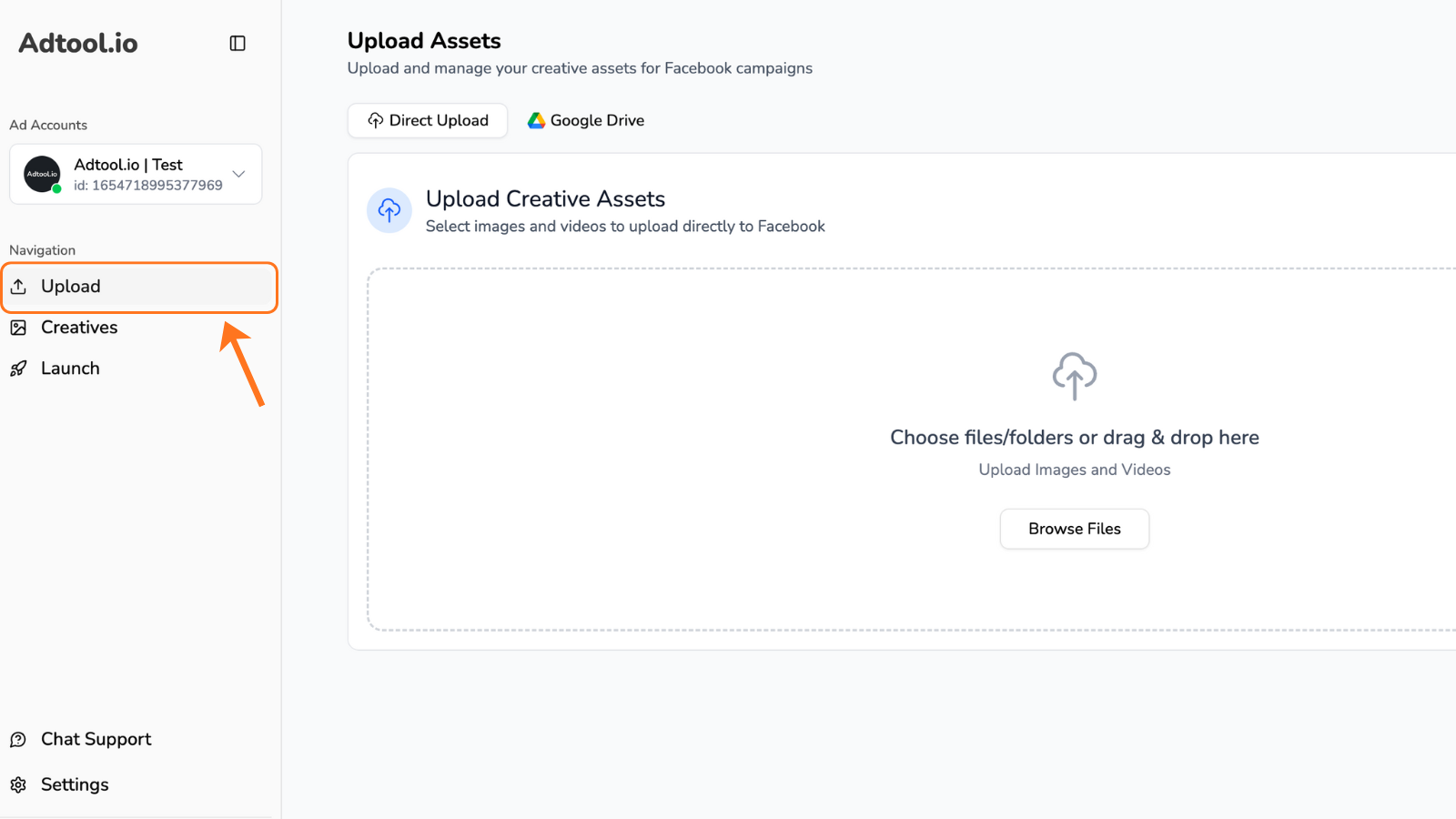Click the rocket icon next to Launch
This screenshot has width=1456, height=819.
point(20,368)
